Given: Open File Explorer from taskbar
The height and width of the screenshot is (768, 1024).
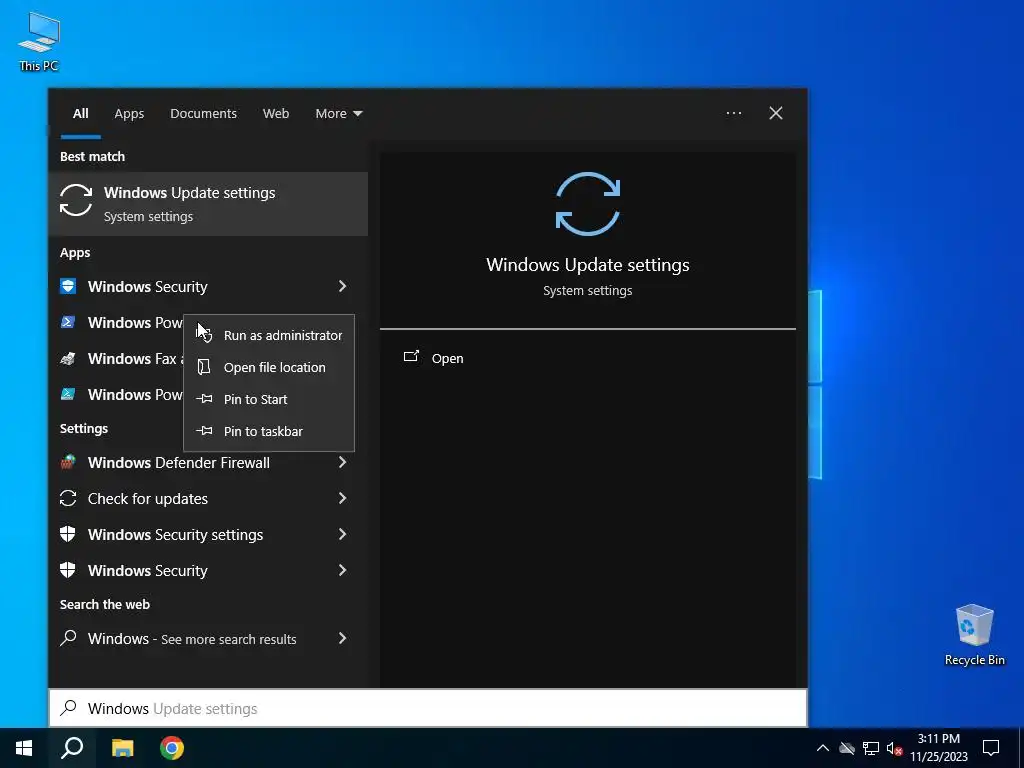Looking at the screenshot, I should [122, 748].
